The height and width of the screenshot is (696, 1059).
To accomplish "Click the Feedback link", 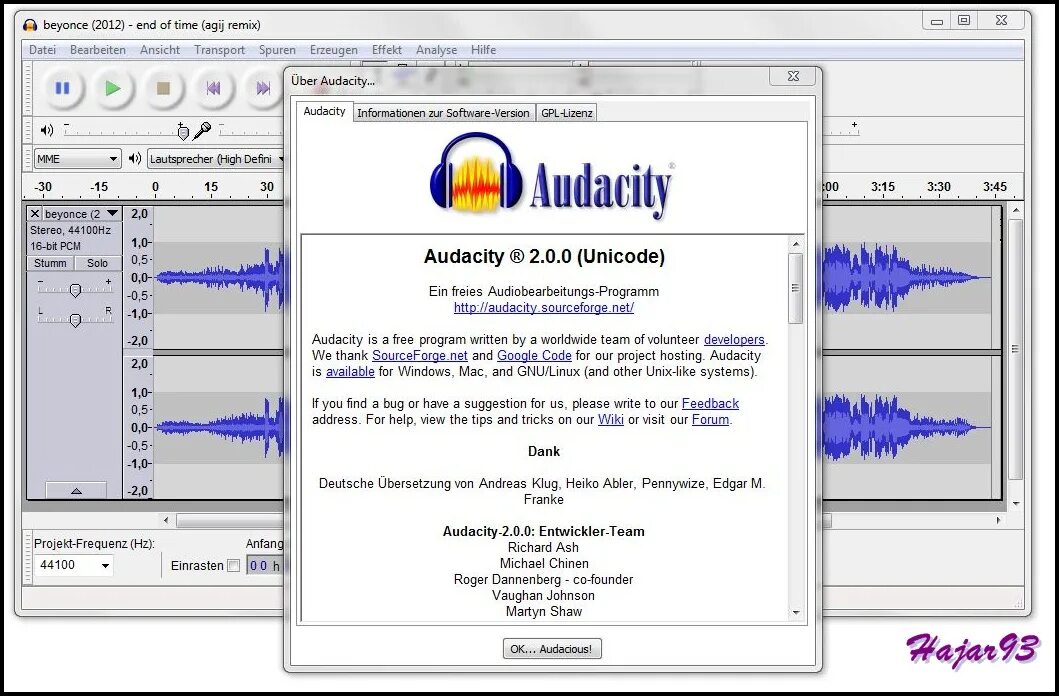I will click(x=711, y=404).
